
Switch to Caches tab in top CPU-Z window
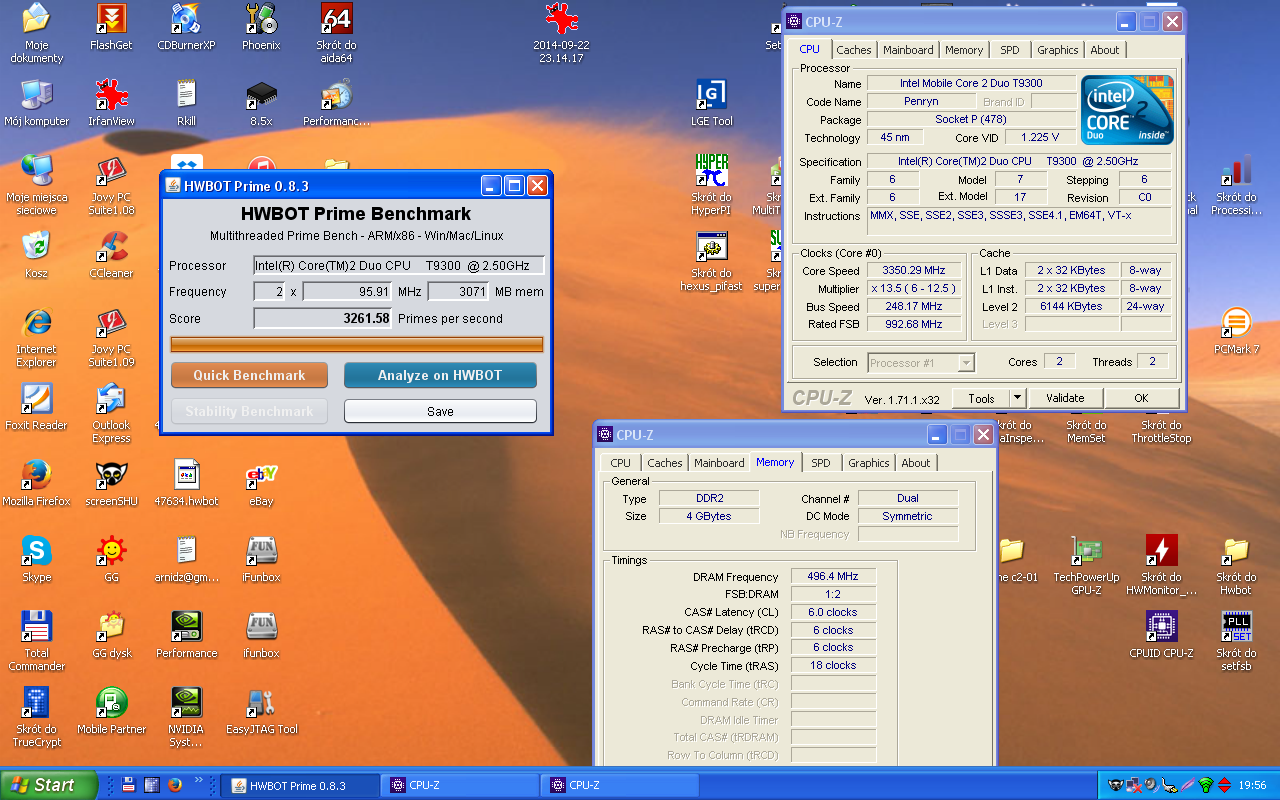click(x=854, y=50)
